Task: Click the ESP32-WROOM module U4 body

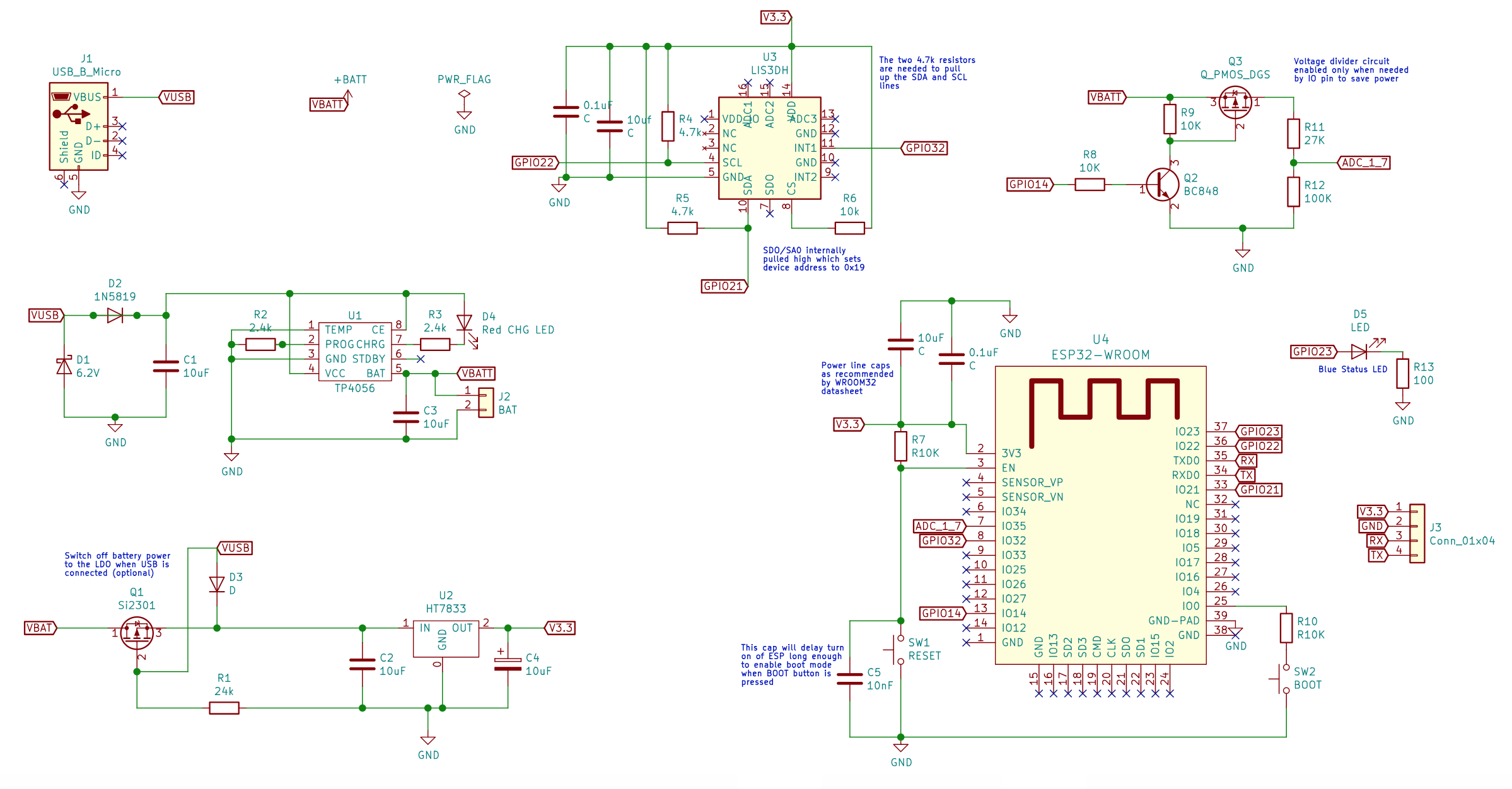Action: (1100, 515)
